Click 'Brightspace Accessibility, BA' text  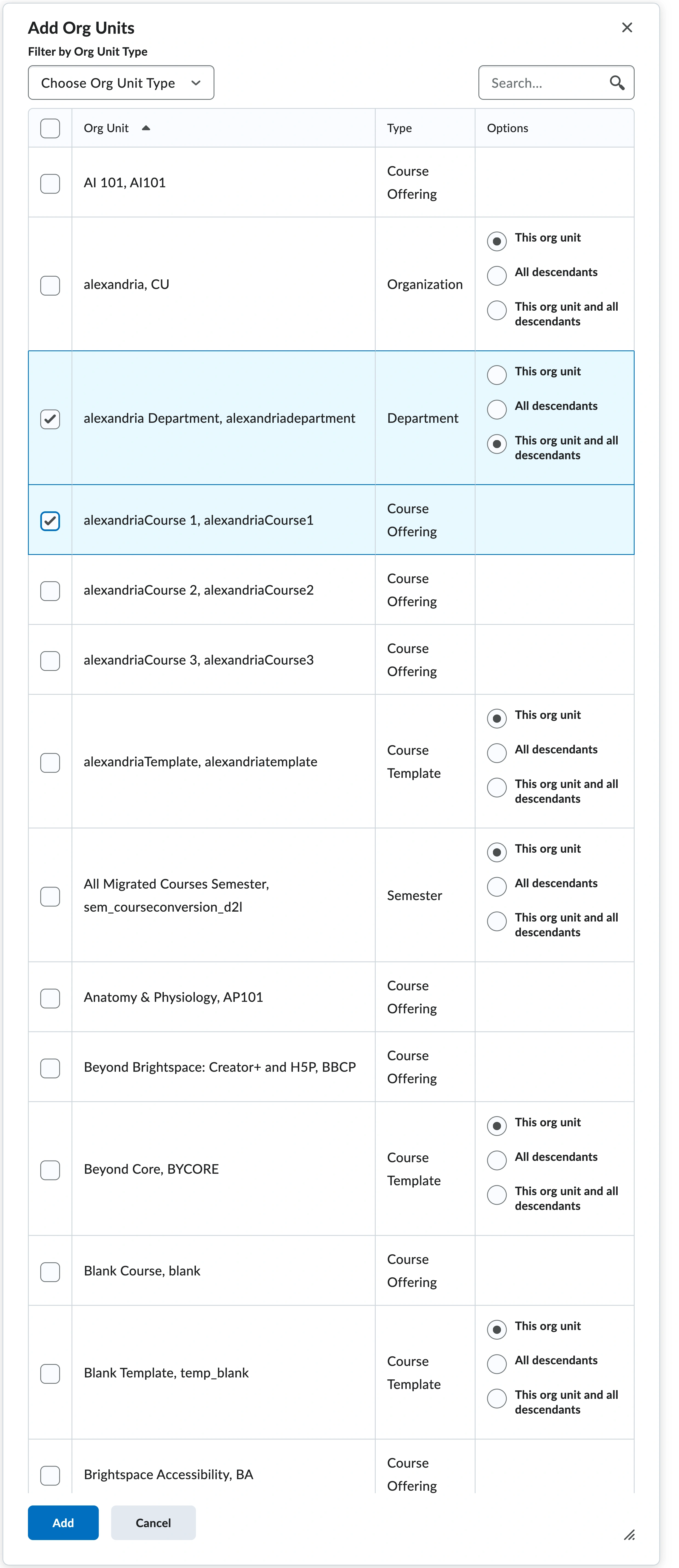[169, 1474]
